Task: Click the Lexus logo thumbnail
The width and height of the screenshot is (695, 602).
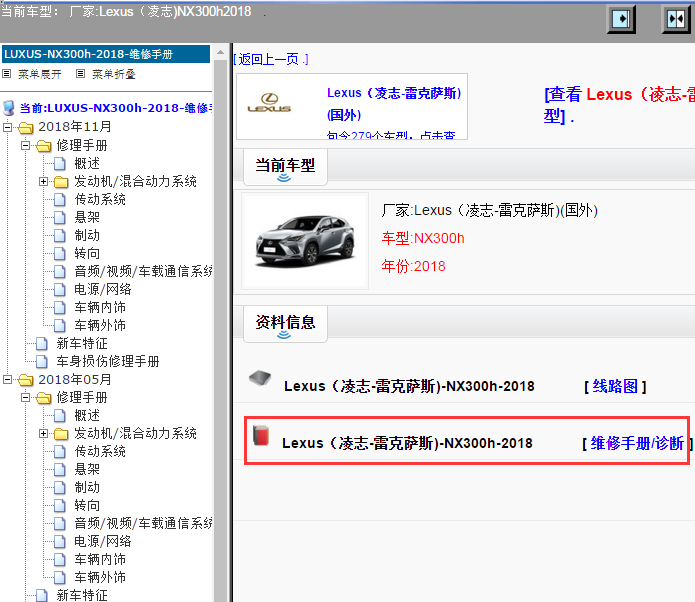Action: click(x=269, y=103)
